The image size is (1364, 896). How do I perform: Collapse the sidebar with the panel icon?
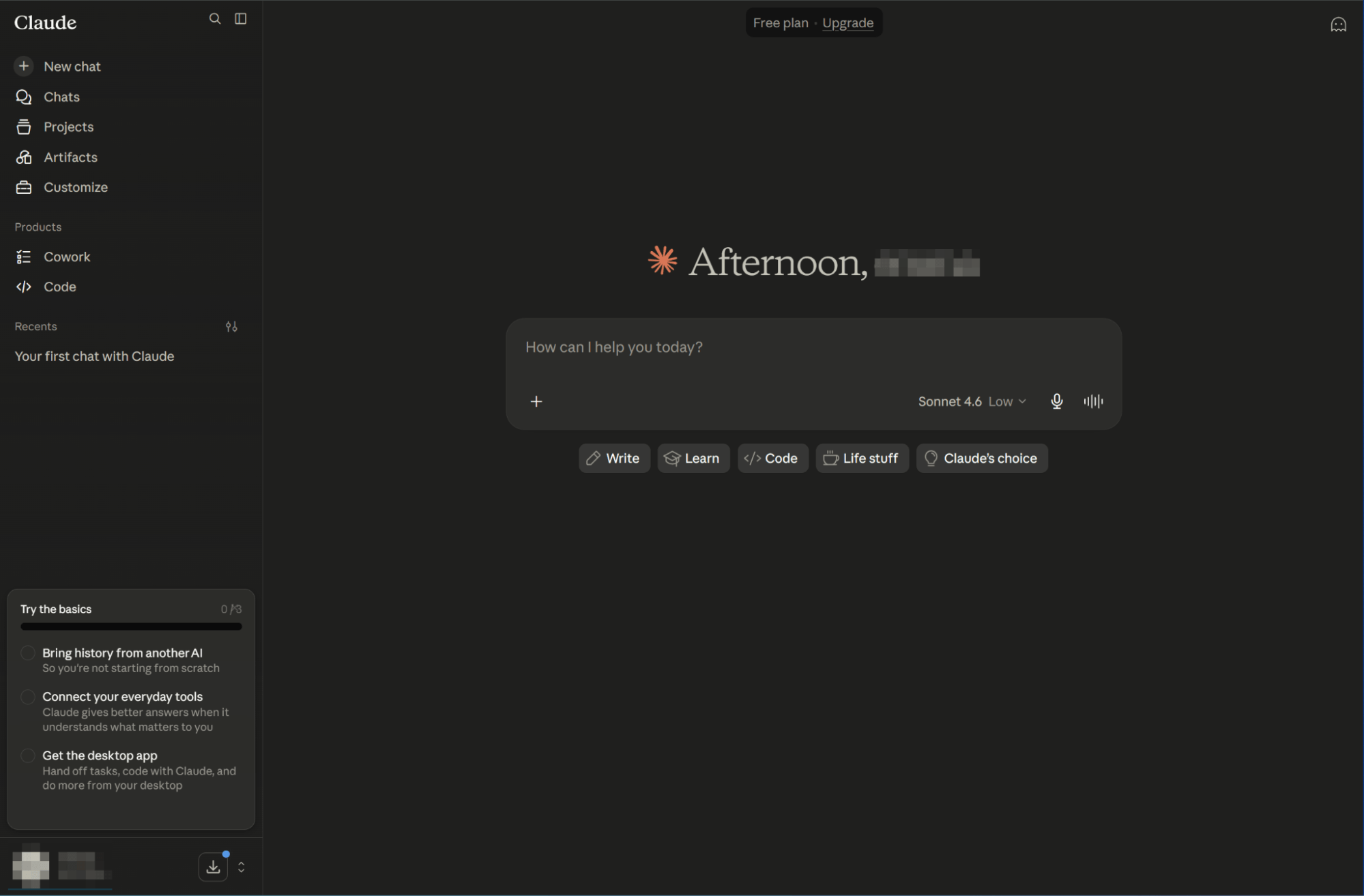tap(241, 19)
